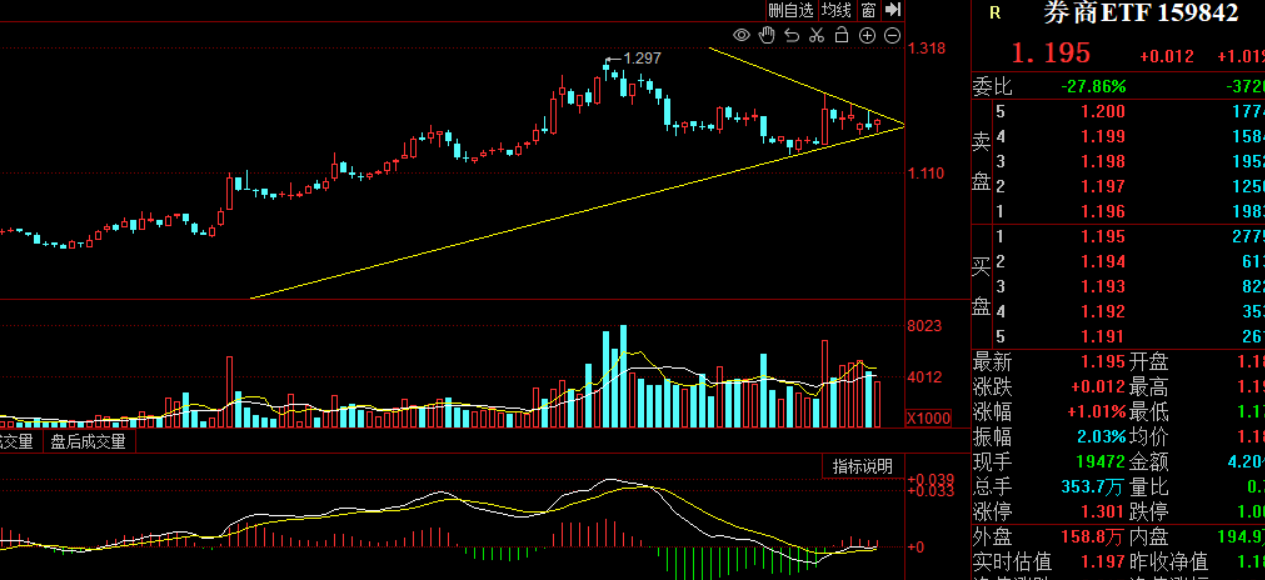Click the 券商ETF 159842 title
1265x580 pixels.
[1141, 13]
